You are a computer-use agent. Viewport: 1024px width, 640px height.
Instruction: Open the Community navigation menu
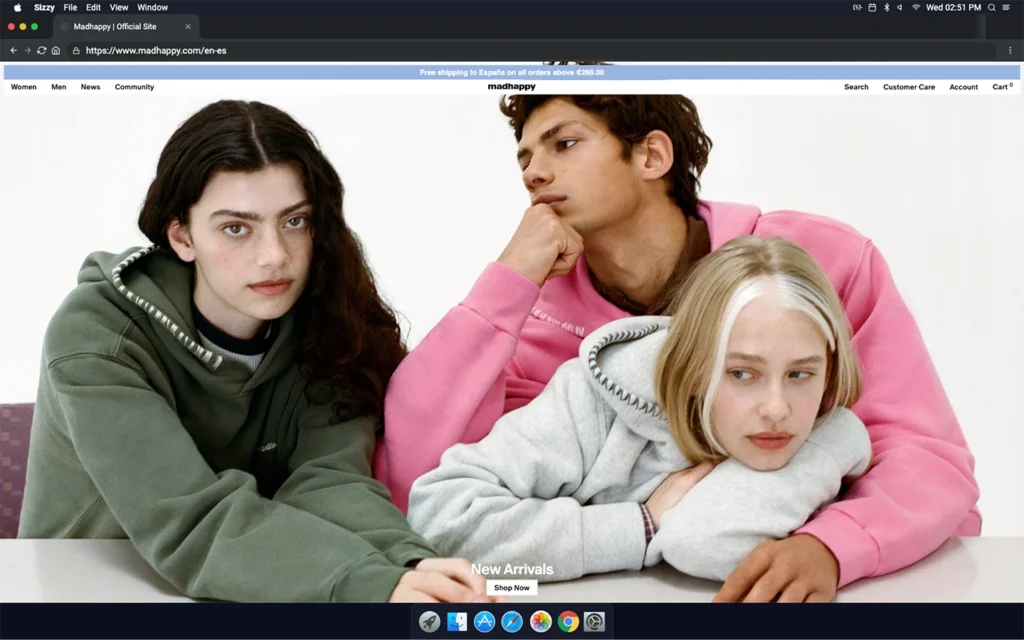coord(134,87)
